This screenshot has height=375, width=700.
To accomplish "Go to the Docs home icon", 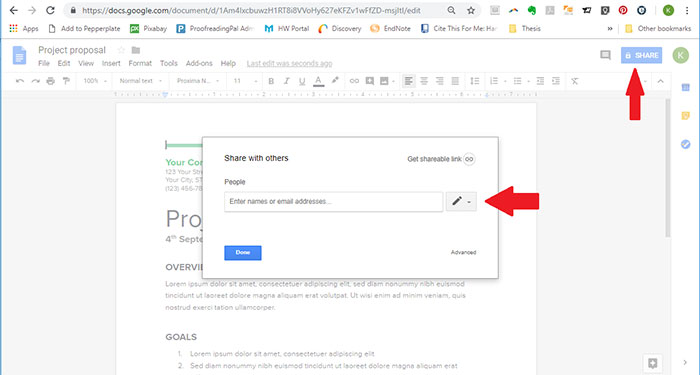I will coord(19,56).
